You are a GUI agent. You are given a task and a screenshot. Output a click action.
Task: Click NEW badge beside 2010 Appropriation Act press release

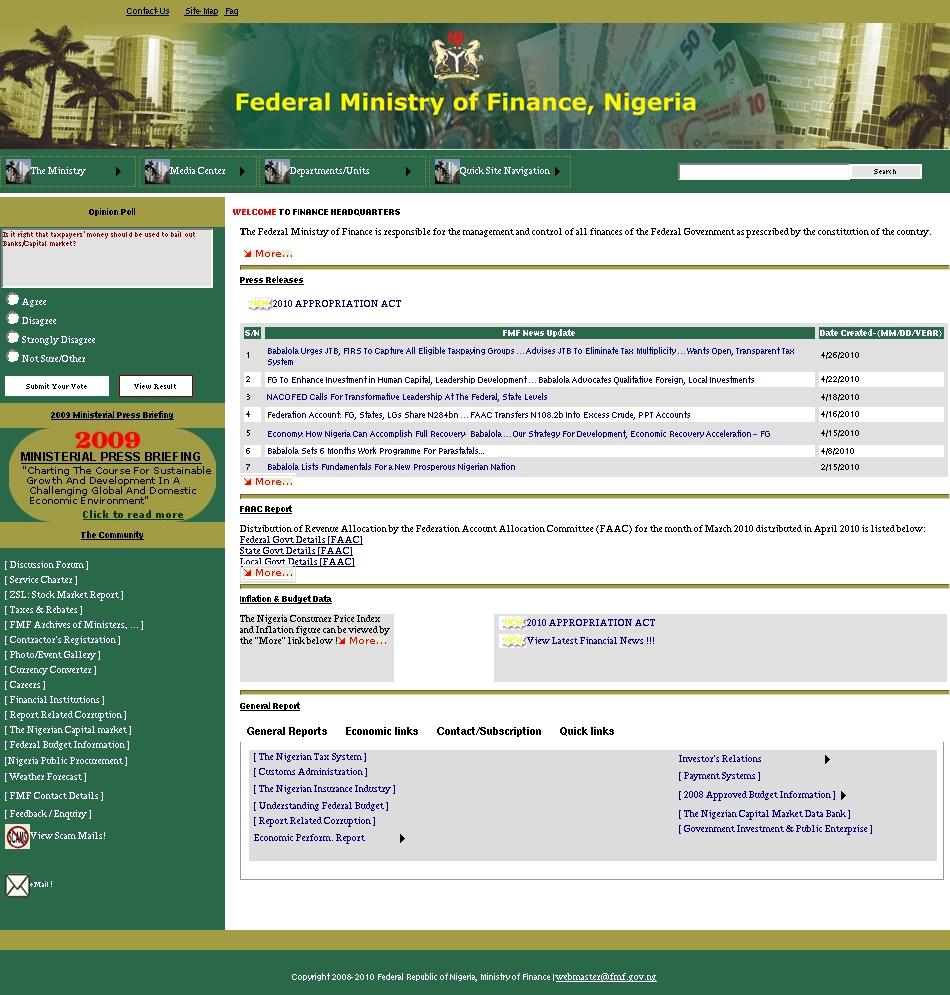pos(260,303)
